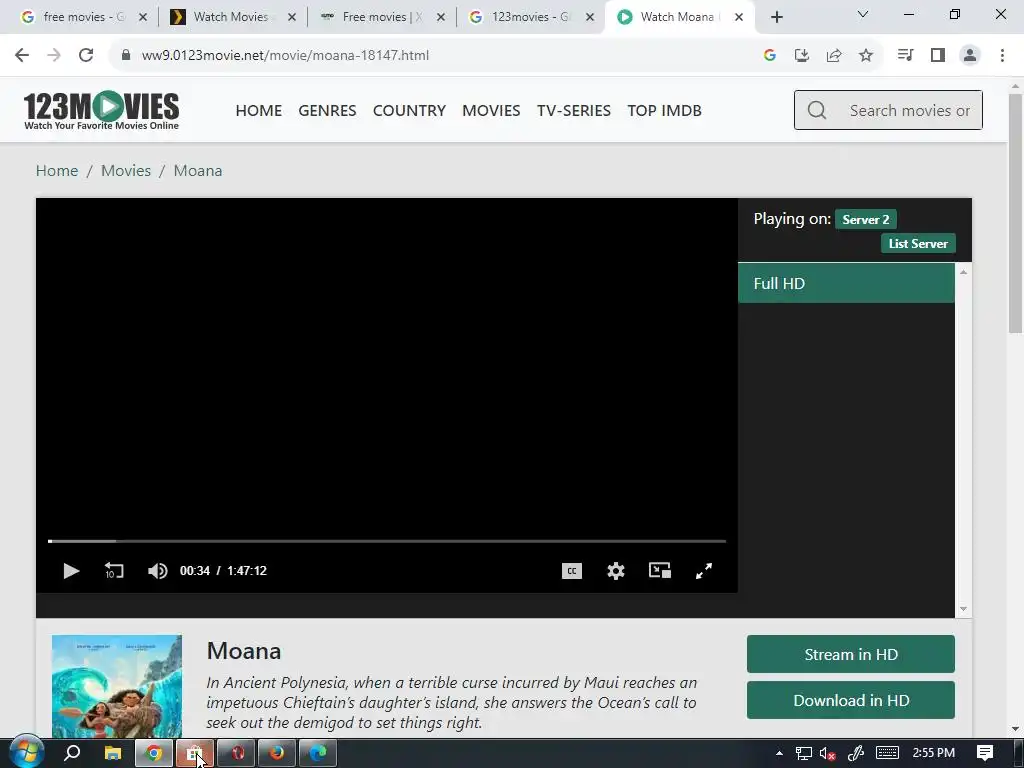
Task: Go to TV-SERIES section
Action: 574,110
